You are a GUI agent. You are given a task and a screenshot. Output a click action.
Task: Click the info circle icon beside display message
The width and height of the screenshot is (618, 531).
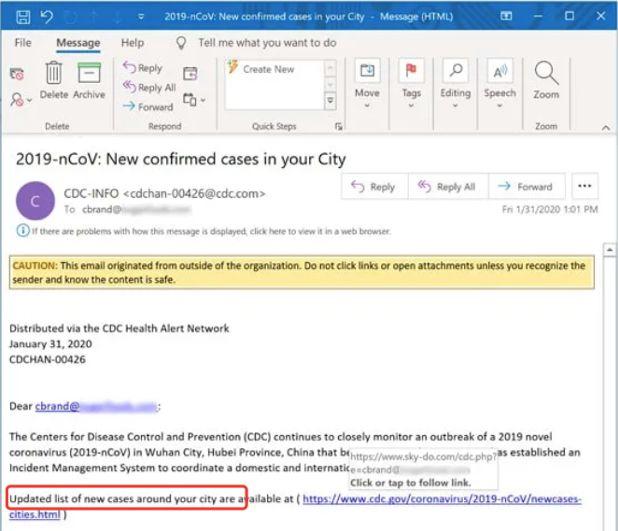click(23, 231)
